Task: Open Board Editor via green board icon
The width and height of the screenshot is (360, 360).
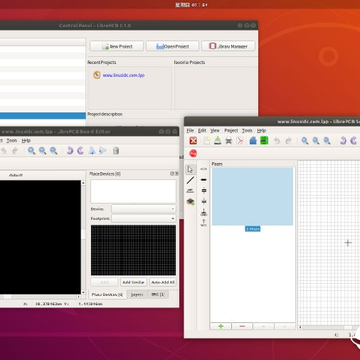Action: (264, 141)
